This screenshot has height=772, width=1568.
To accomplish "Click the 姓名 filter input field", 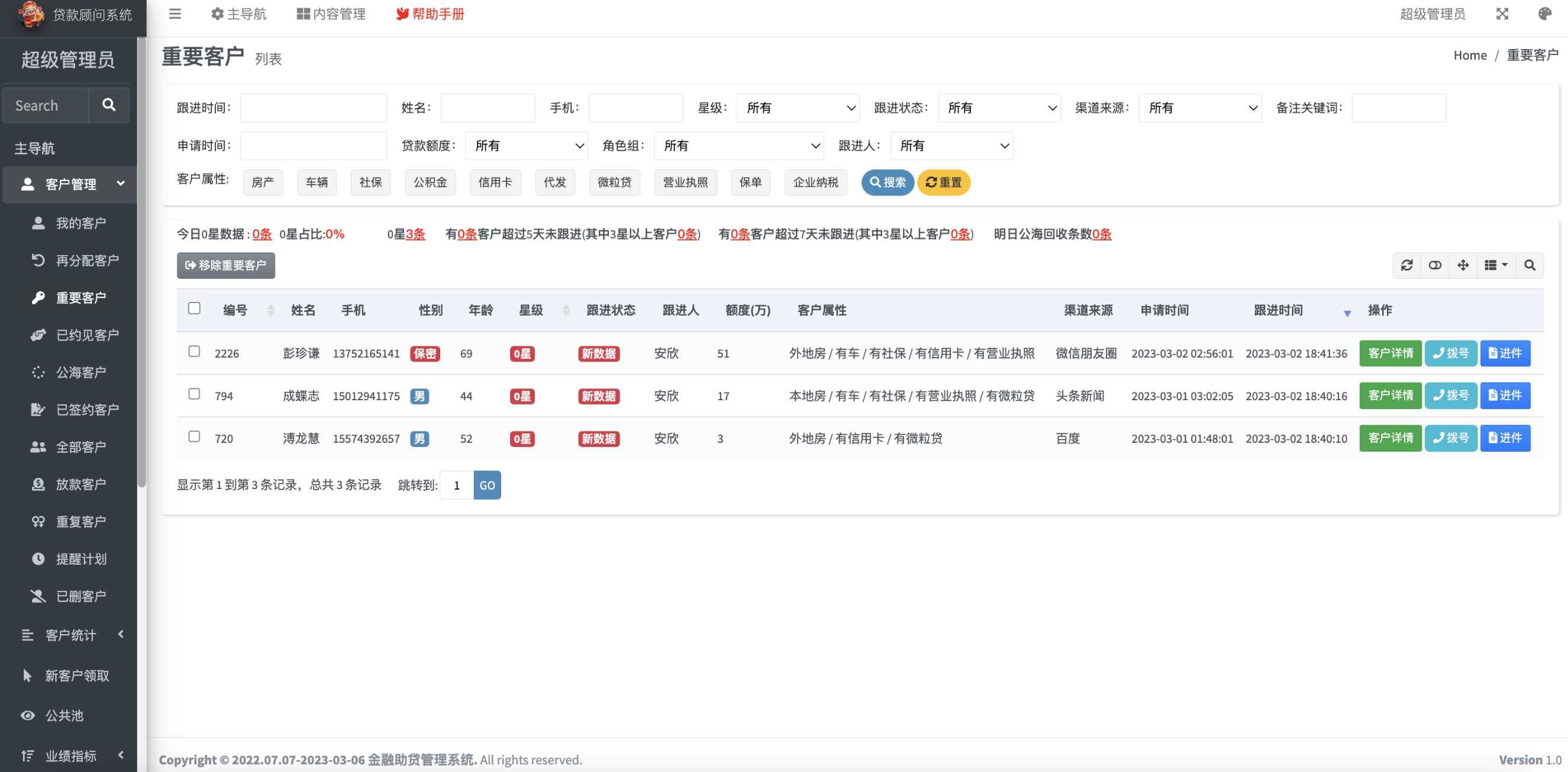I will [488, 108].
